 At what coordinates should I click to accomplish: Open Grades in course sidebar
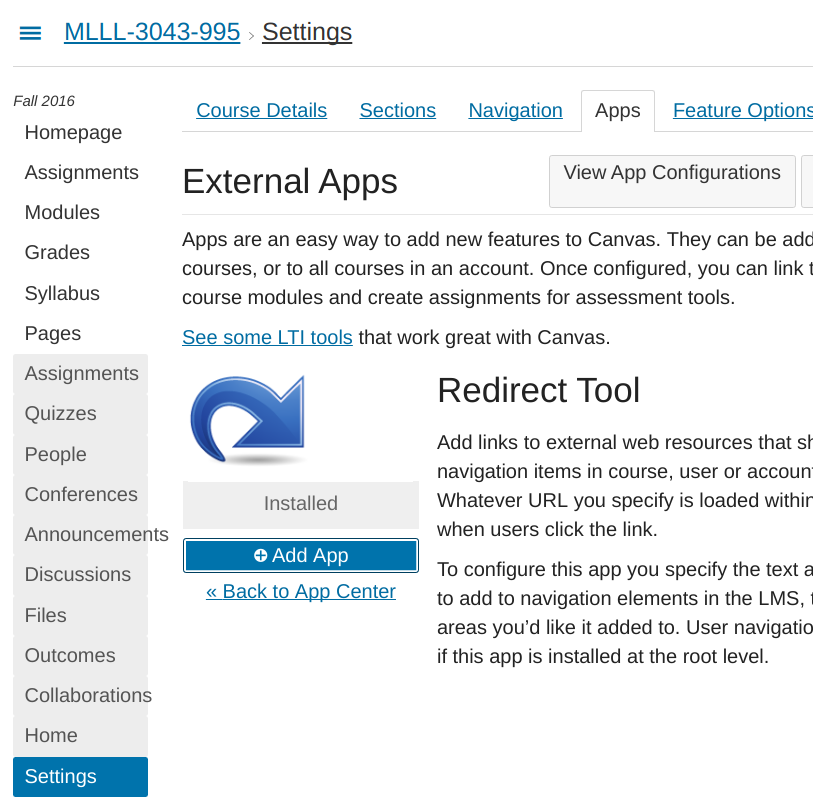point(57,252)
